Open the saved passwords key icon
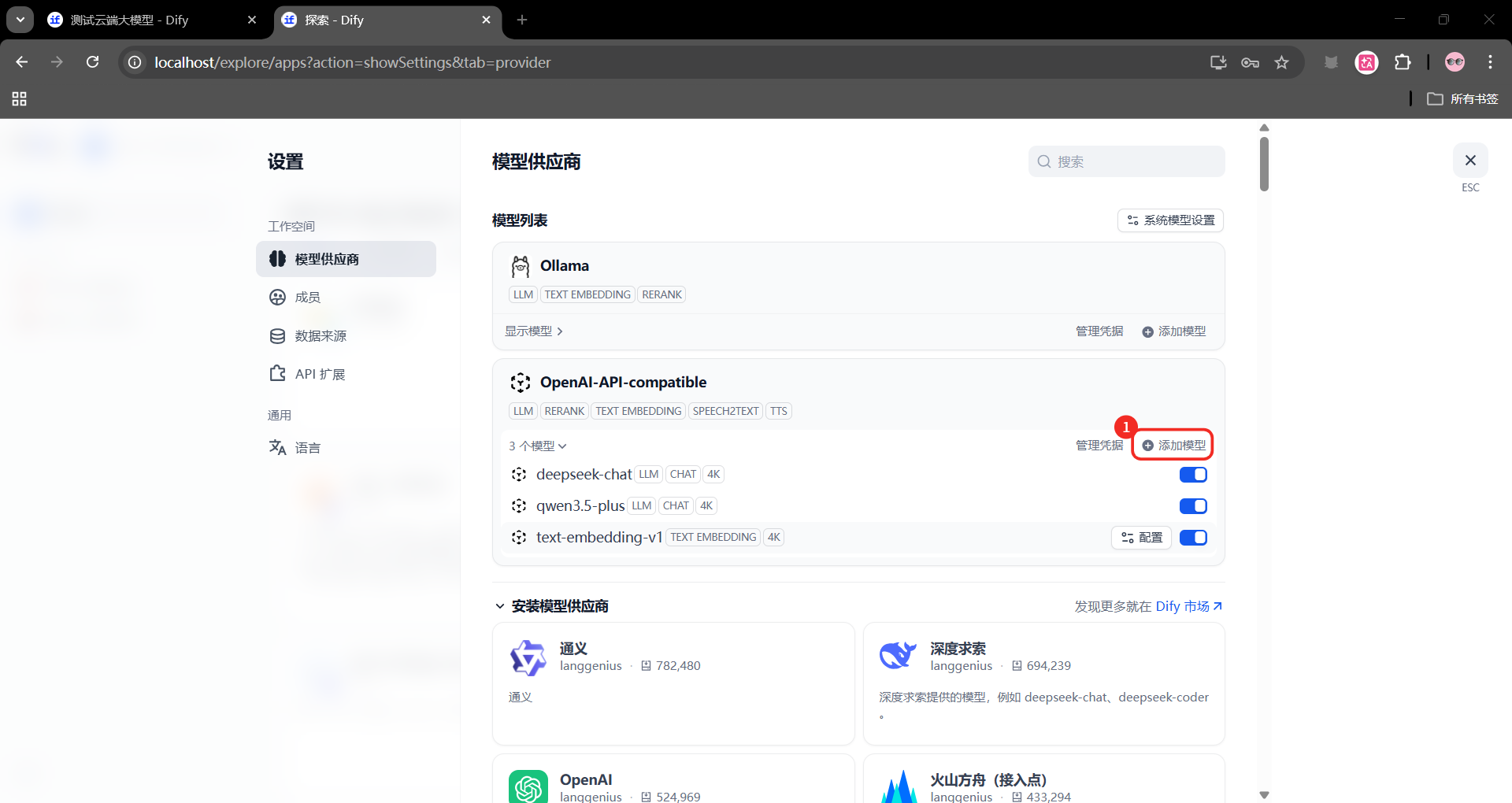This screenshot has height=803, width=1512. click(x=1250, y=62)
